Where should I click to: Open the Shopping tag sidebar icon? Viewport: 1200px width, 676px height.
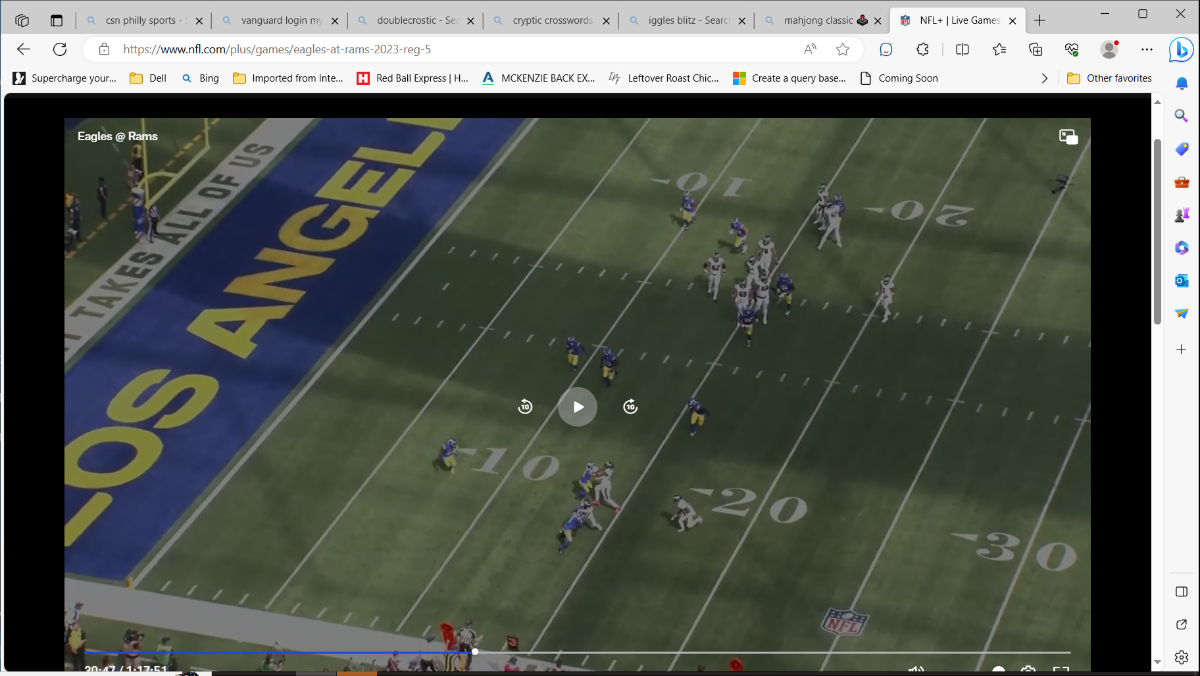tap(1181, 149)
